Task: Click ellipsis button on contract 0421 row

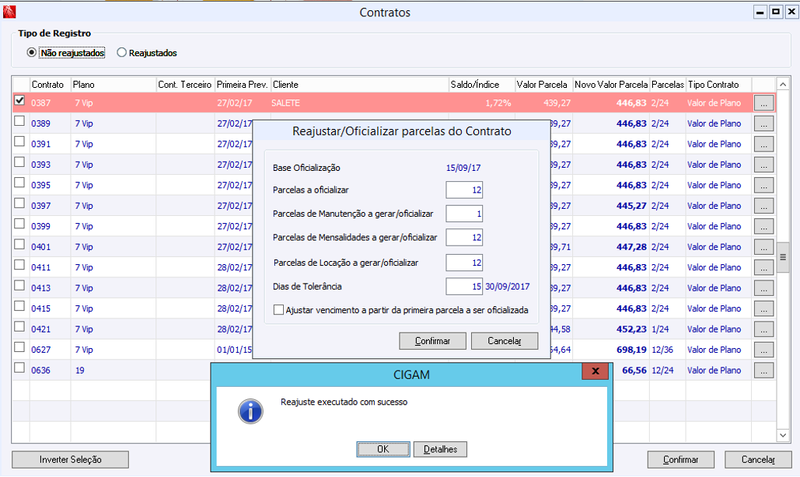Action: (x=763, y=329)
